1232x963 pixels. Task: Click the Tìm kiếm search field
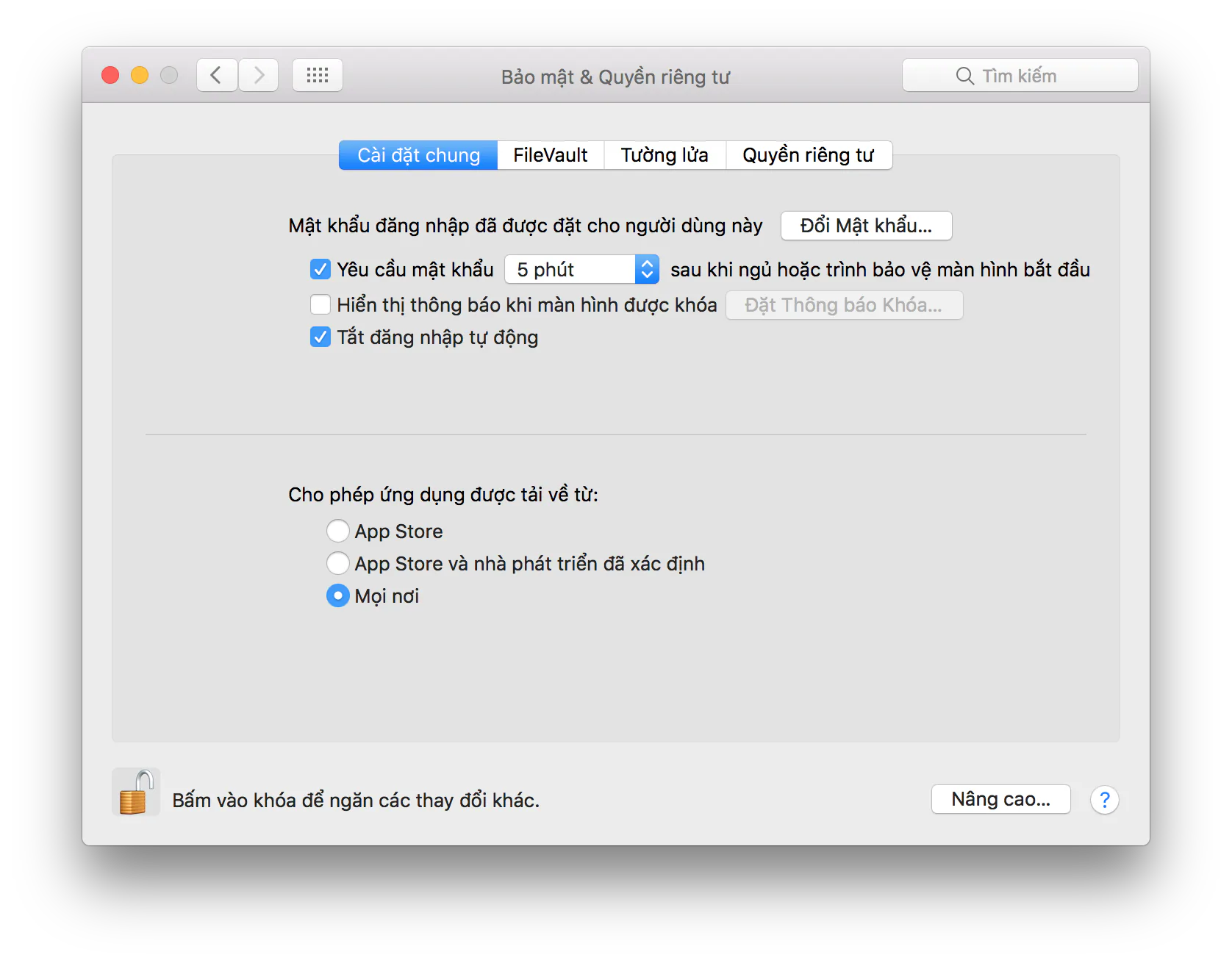click(1020, 75)
